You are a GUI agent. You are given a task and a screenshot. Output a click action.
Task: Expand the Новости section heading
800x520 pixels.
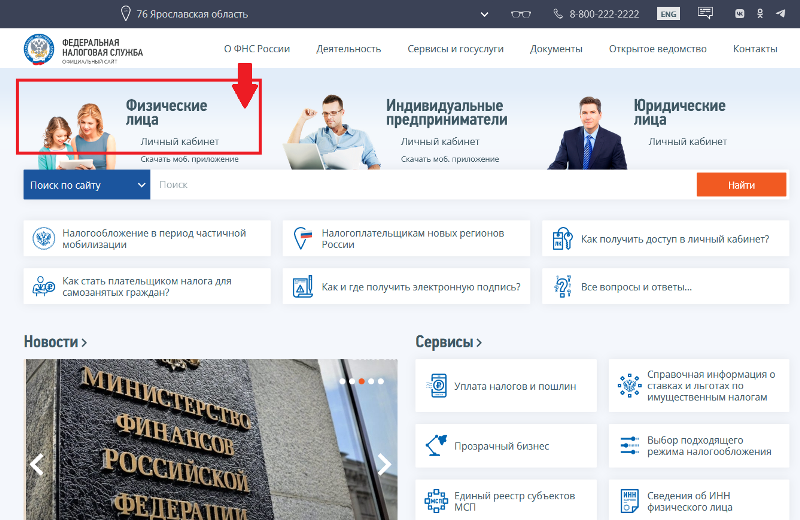click(x=55, y=341)
